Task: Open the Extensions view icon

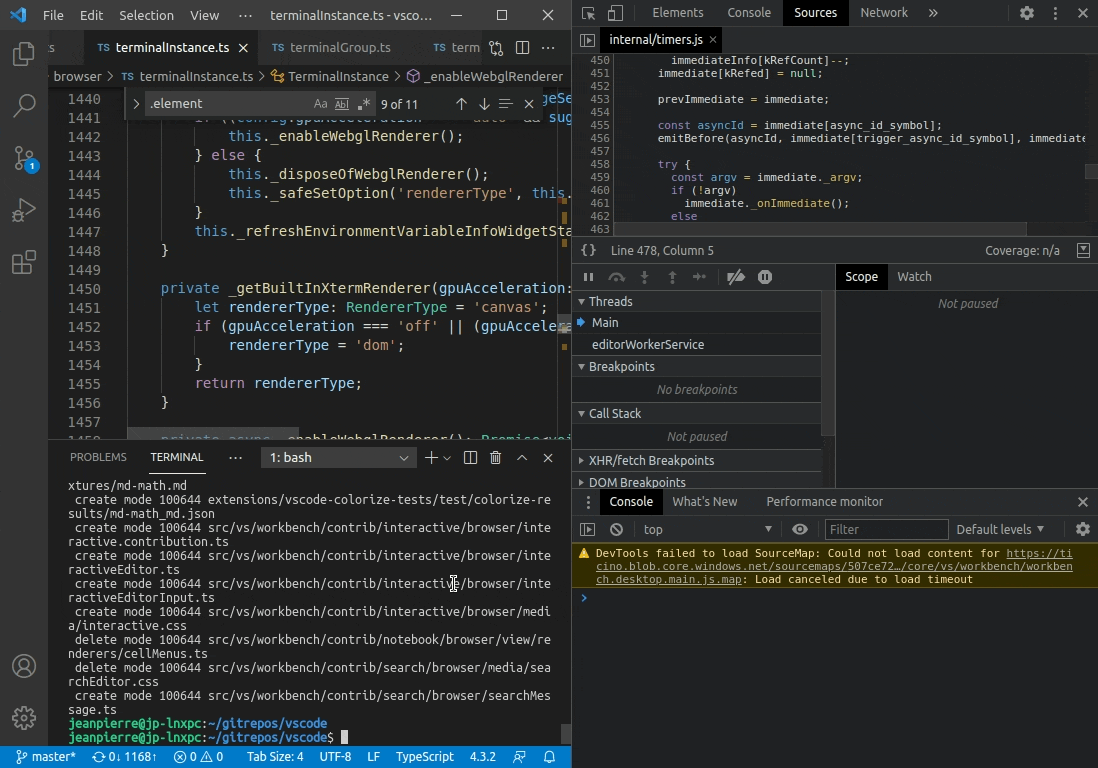Action: 24,263
